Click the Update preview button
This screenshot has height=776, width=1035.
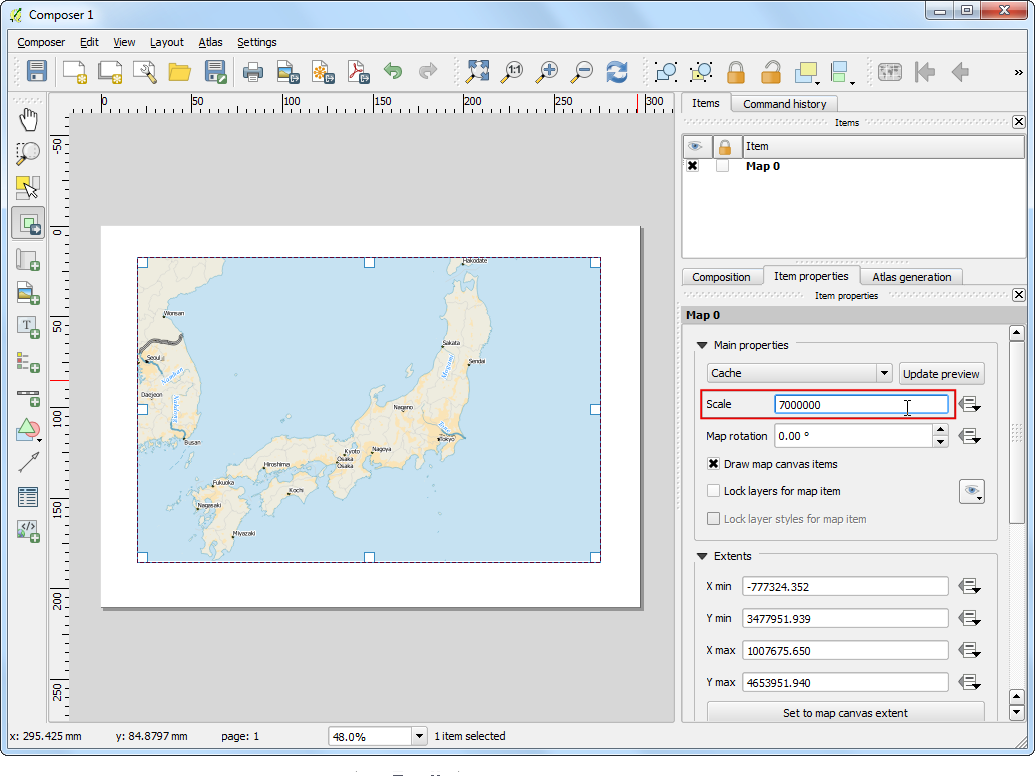(x=941, y=373)
